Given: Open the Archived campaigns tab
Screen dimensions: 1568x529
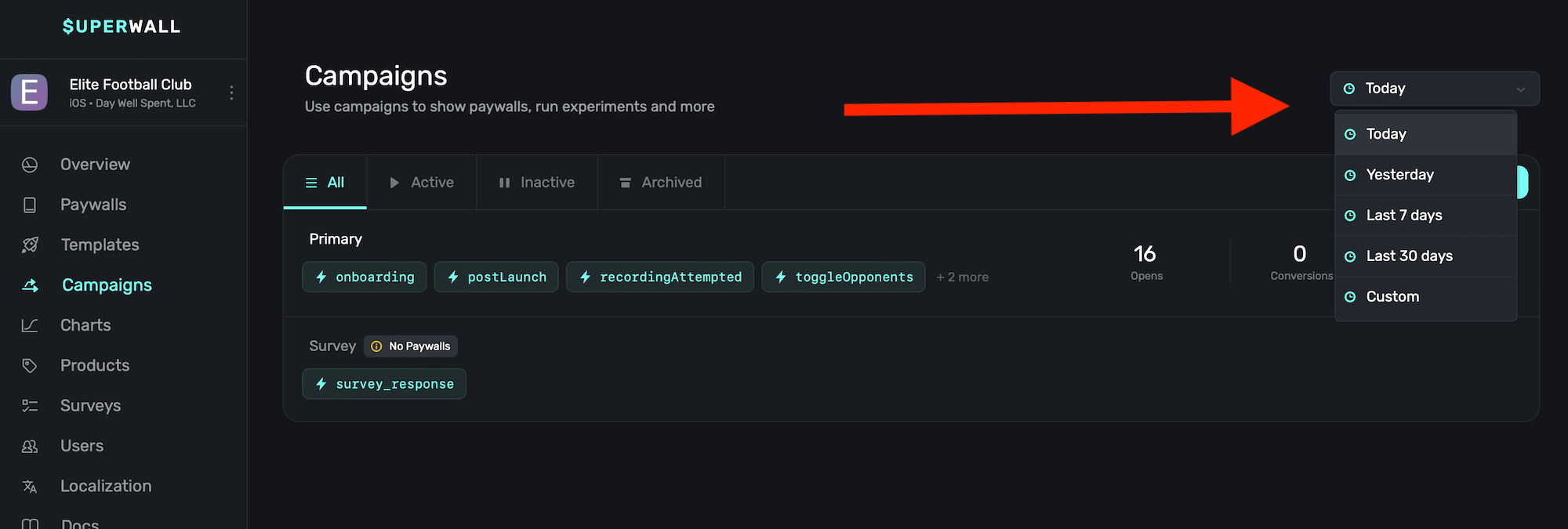Looking at the screenshot, I should point(661,183).
